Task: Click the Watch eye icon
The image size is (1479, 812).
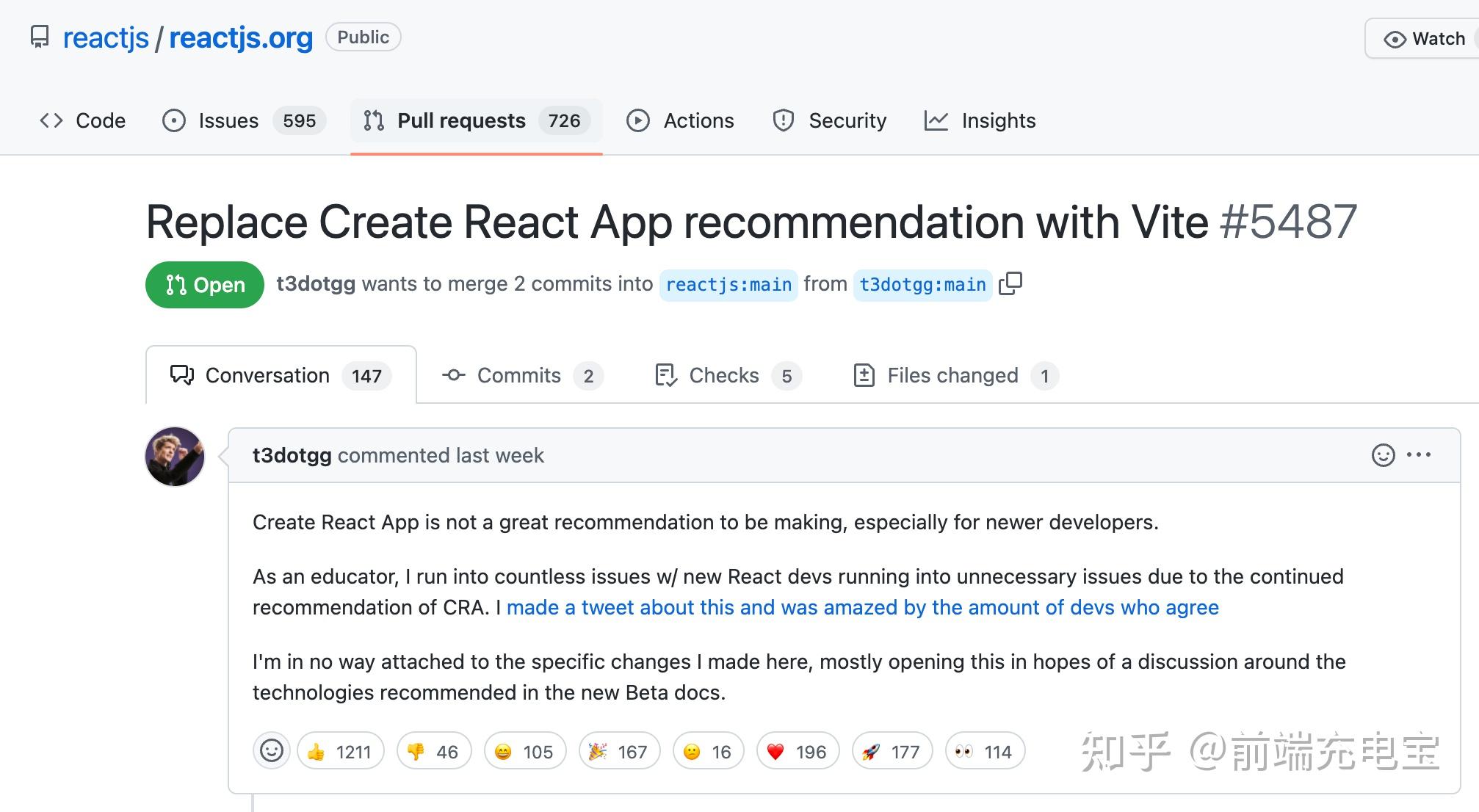Action: pos(1394,38)
